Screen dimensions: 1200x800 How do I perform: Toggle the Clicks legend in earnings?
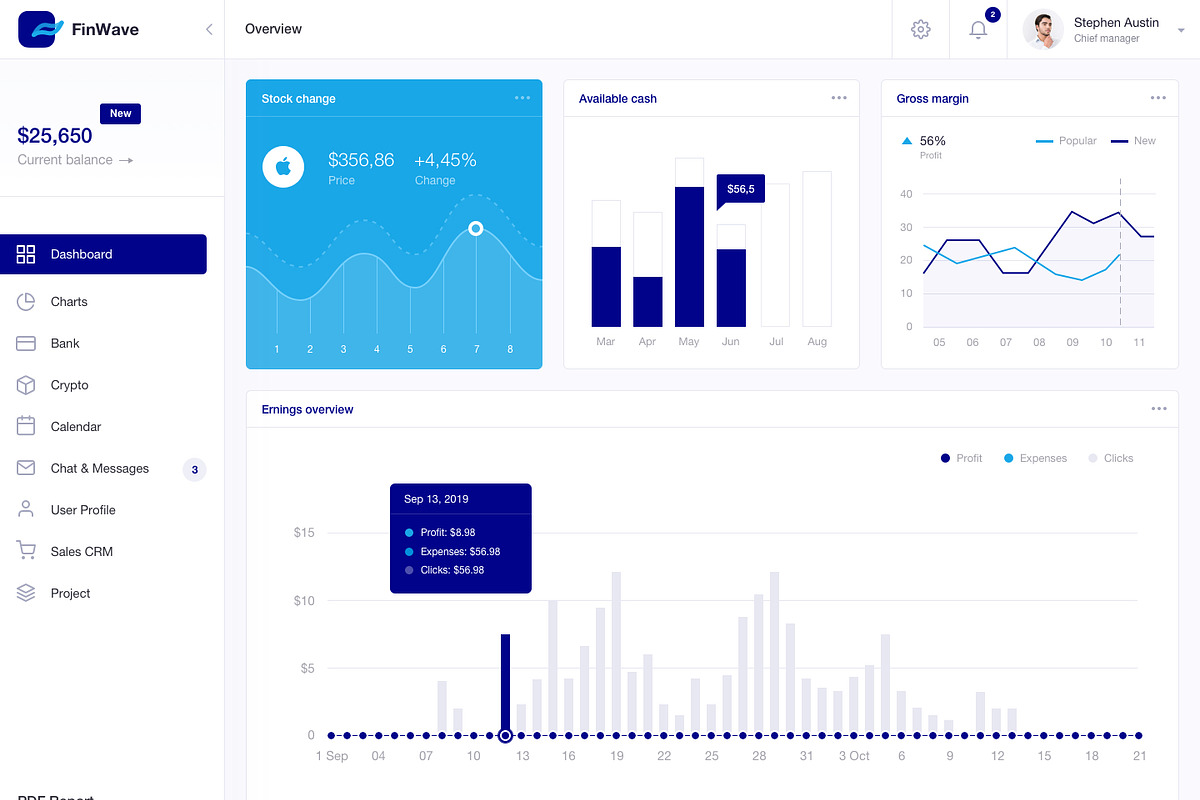(x=1111, y=458)
